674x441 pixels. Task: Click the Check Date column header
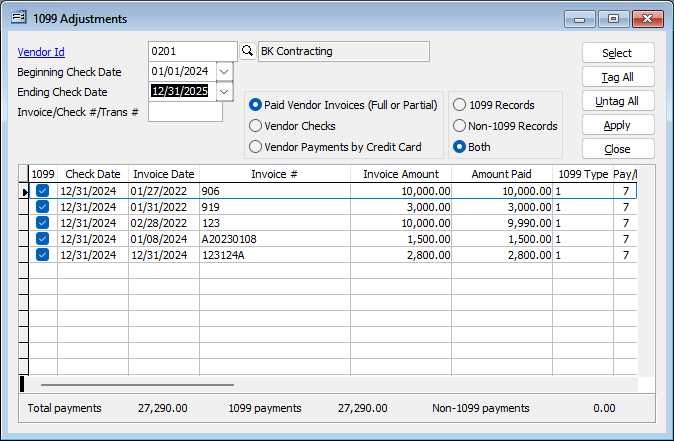[92, 174]
